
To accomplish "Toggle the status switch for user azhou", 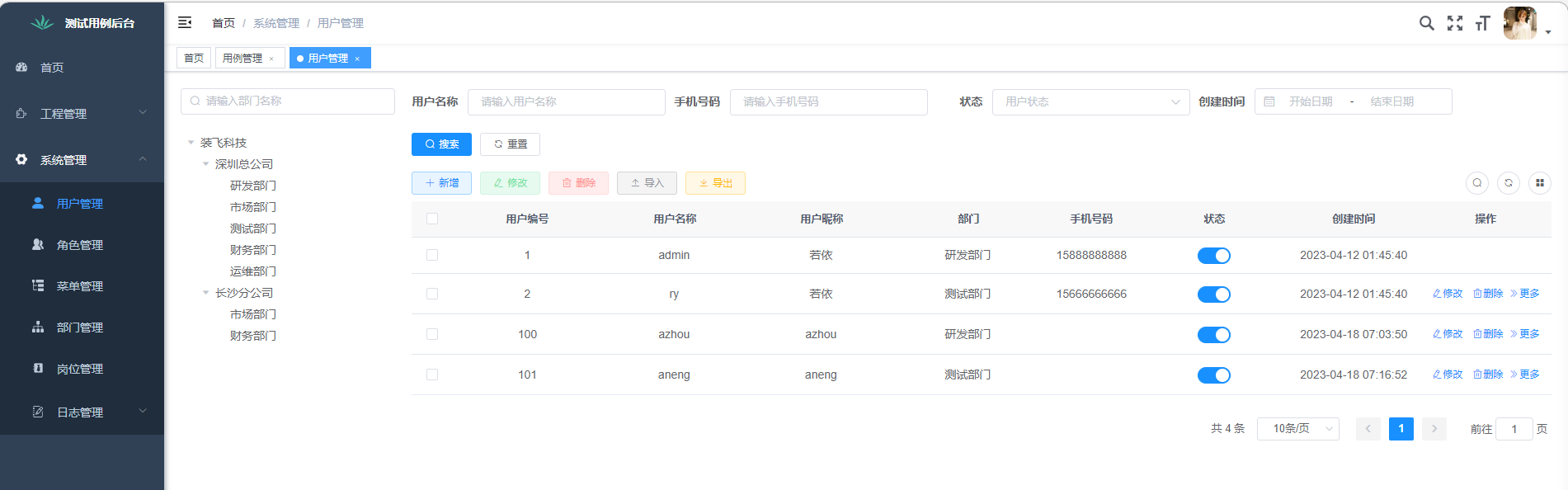I will (x=1213, y=335).
